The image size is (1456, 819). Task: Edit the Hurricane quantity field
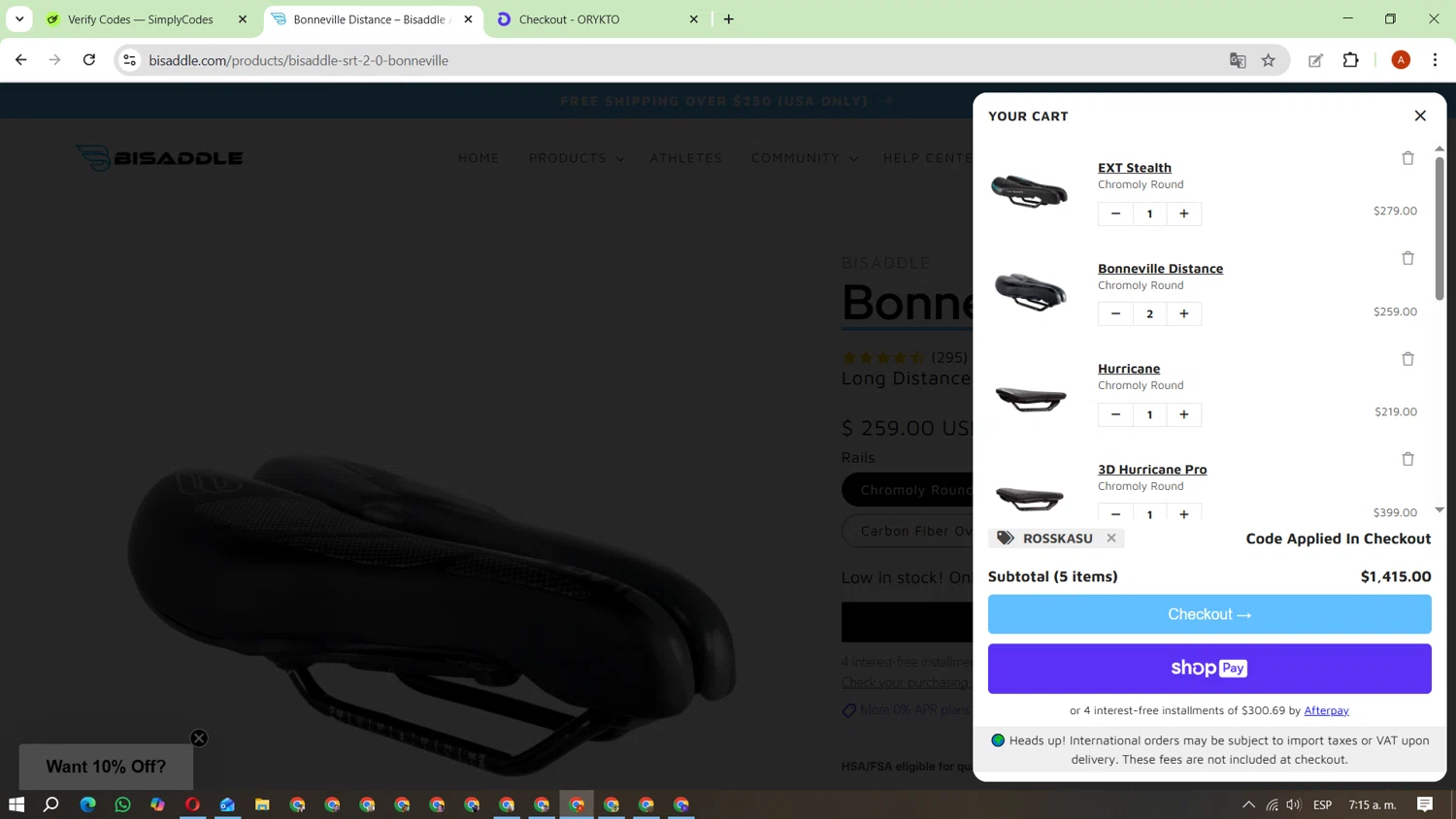[1150, 414]
